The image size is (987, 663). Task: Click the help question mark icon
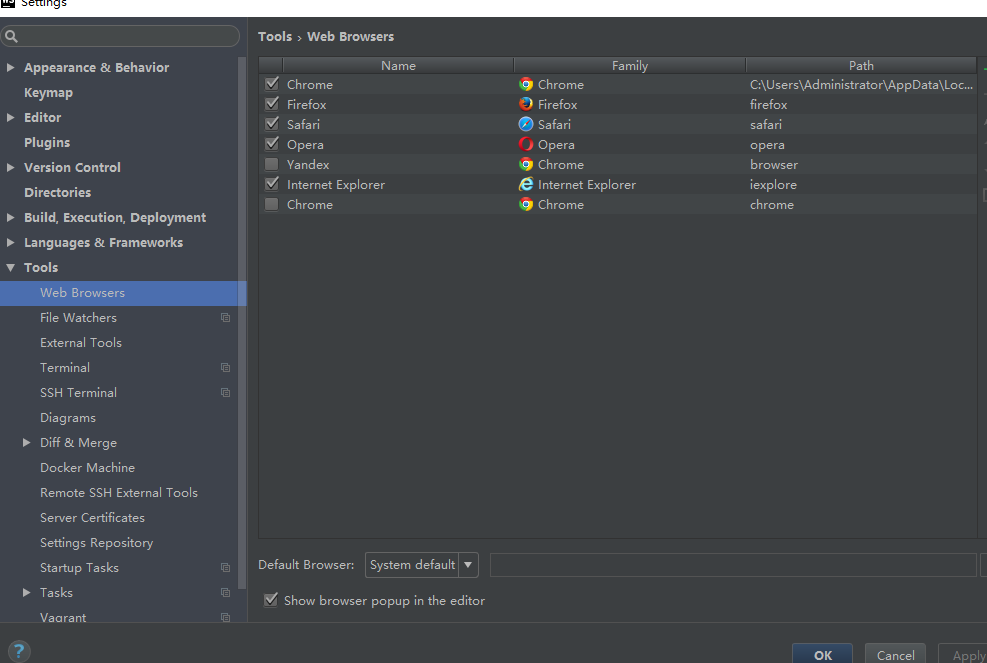pos(19,651)
